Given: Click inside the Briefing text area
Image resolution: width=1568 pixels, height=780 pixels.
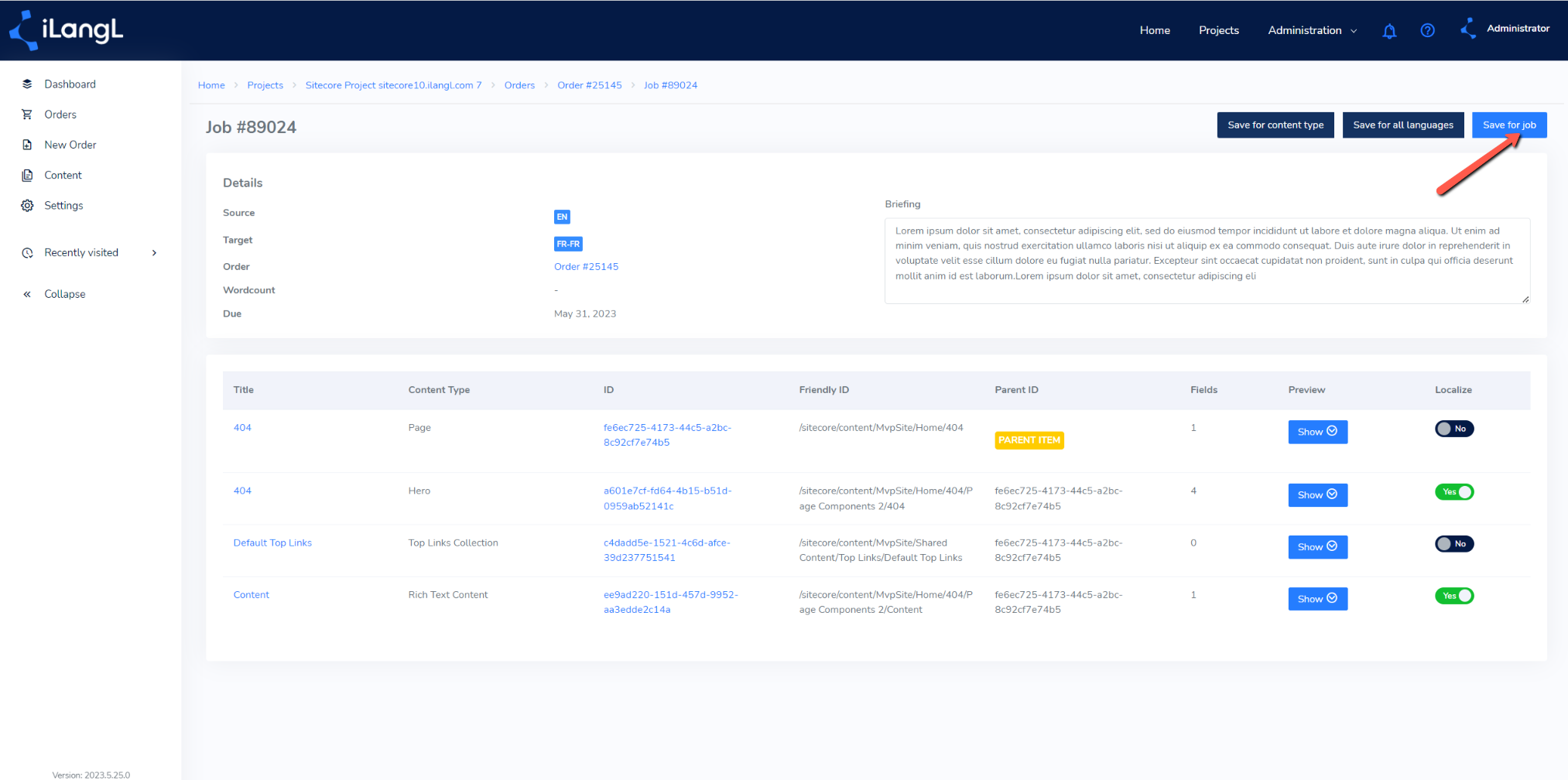Looking at the screenshot, I should coord(1207,261).
